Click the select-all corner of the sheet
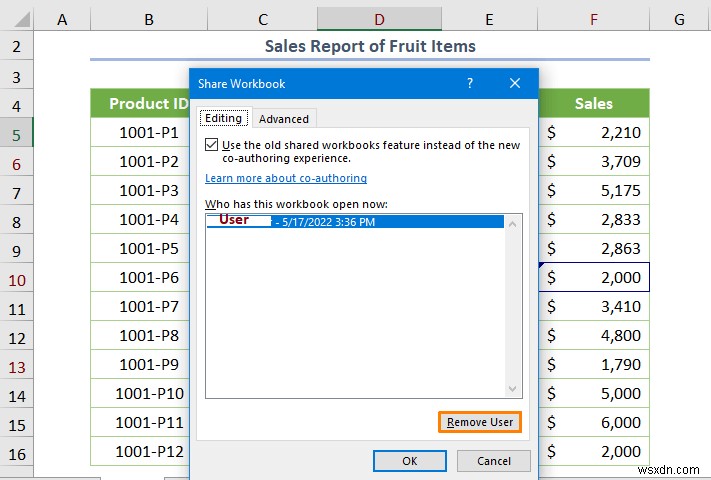The image size is (711, 480). coord(16,20)
